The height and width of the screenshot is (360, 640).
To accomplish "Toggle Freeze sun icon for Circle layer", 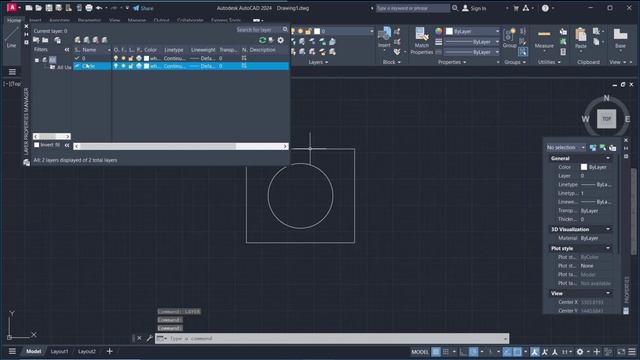I will pos(124,66).
